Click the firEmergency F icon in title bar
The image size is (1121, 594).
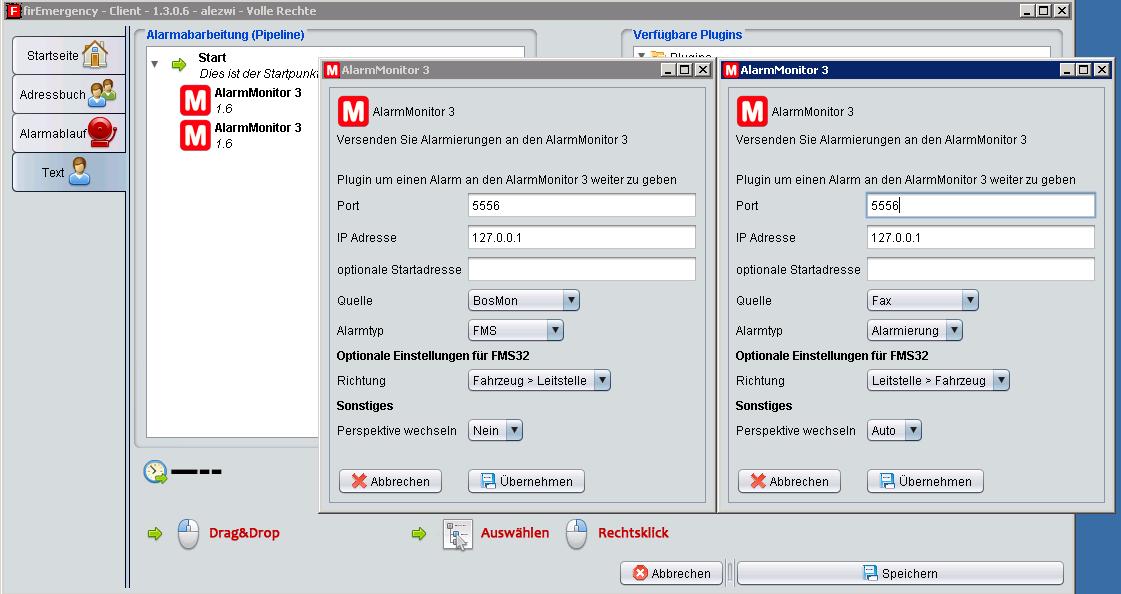click(12, 11)
